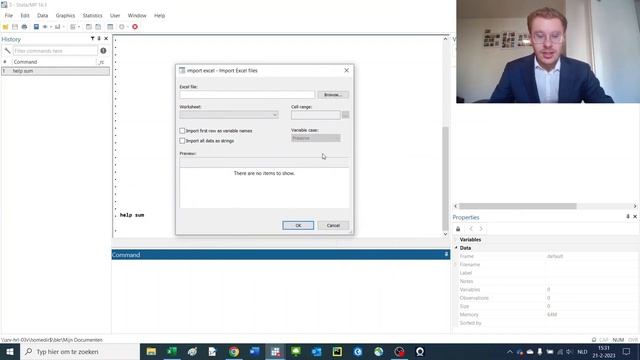Open the Window menu
Viewport: 640px width, 360px height.
pos(137,16)
